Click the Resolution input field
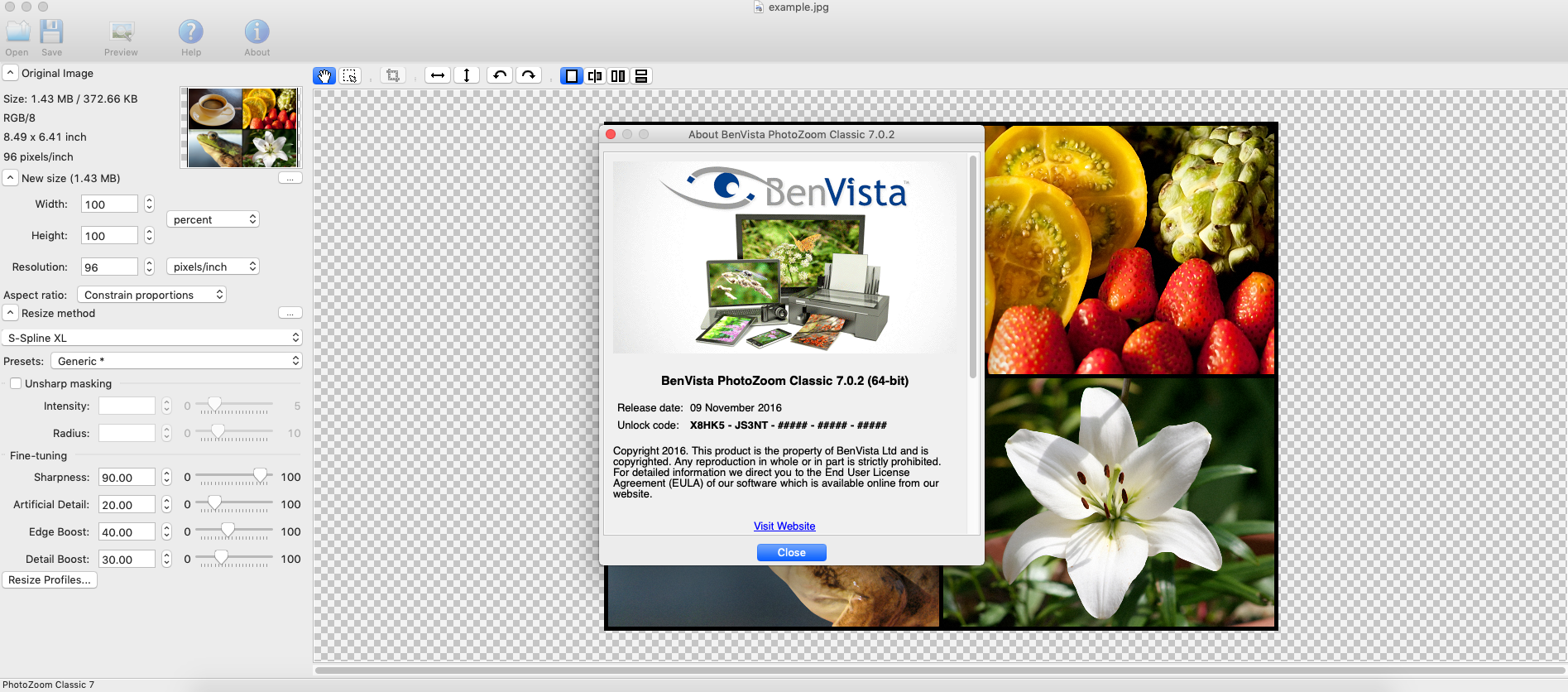This screenshot has height=692, width=1568. click(x=109, y=267)
